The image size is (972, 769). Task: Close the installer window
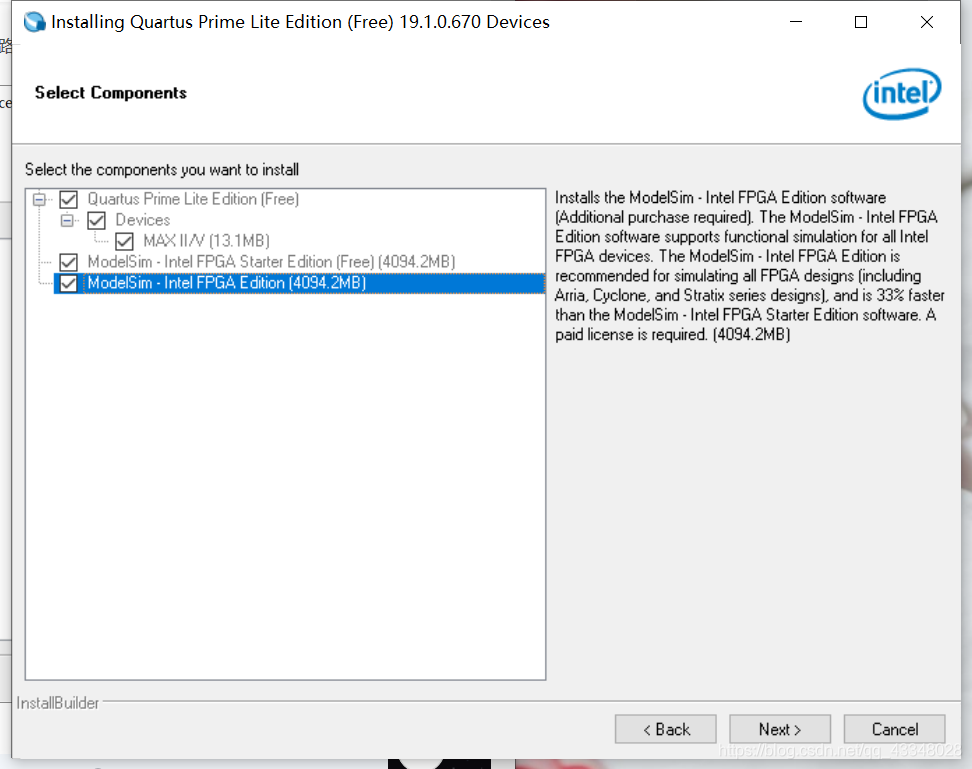coord(927,22)
